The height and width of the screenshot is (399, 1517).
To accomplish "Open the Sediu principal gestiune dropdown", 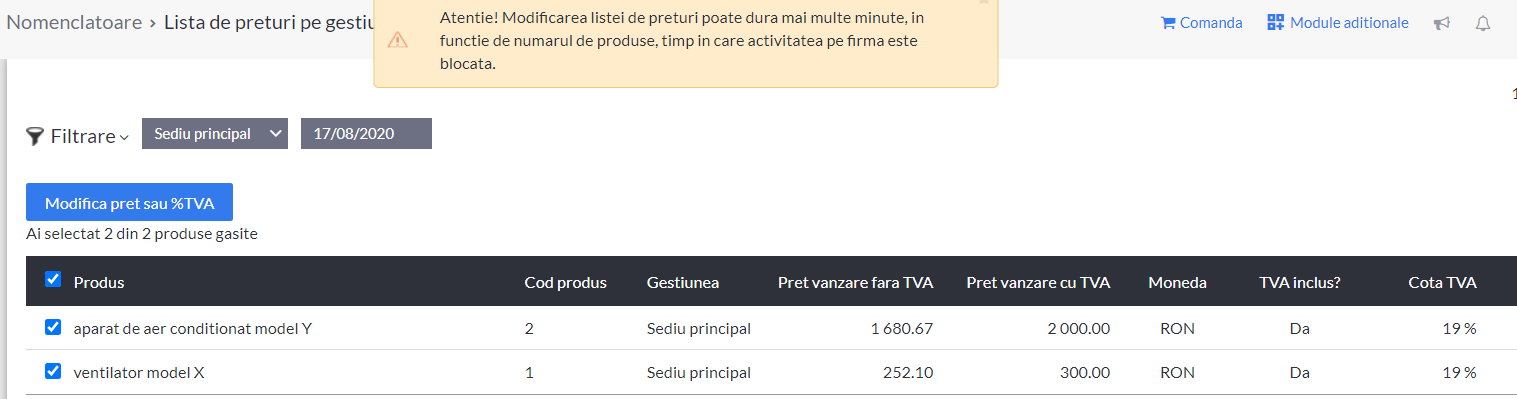I will click(215, 134).
